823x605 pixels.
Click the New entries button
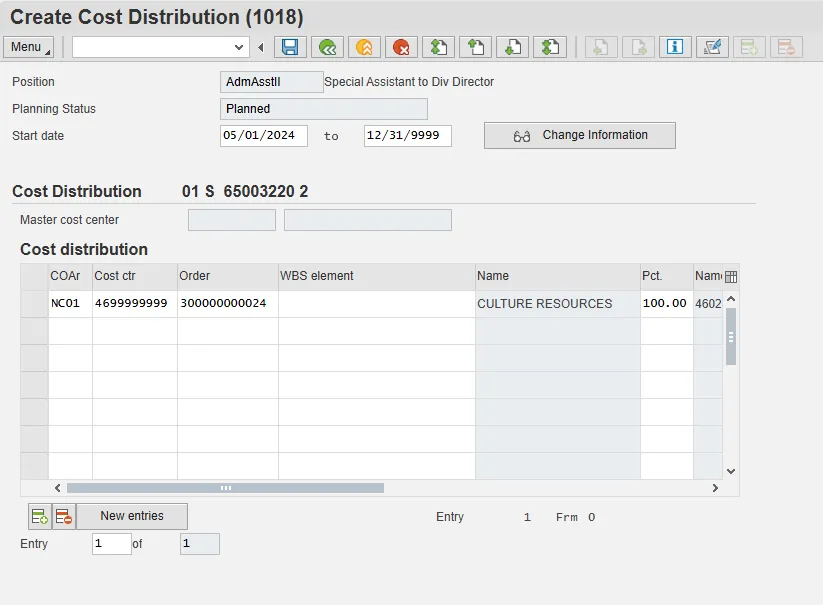[x=131, y=516]
